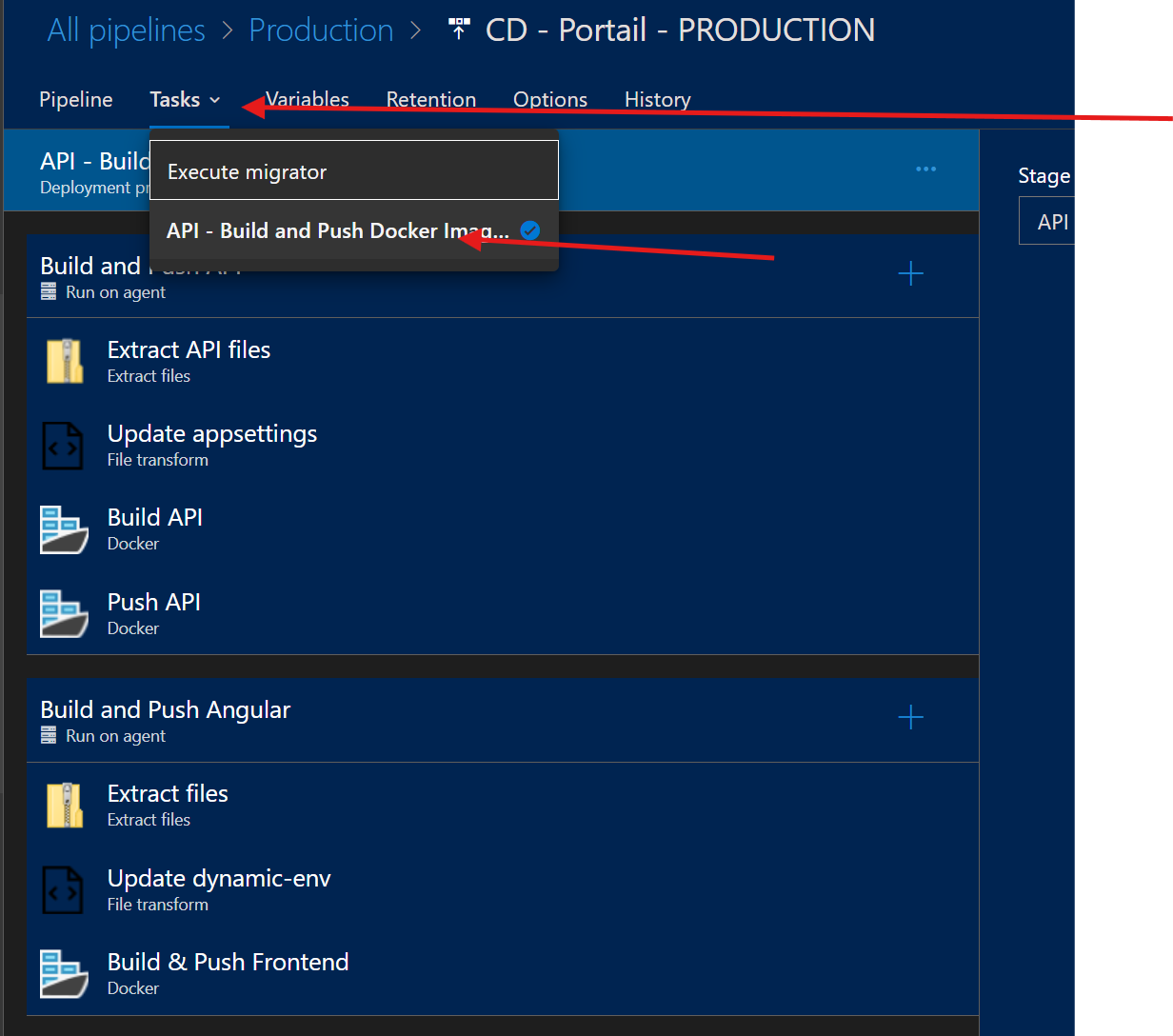Click the Extract API files zip icon
Image resolution: width=1173 pixels, height=1036 pixels.
[65, 362]
